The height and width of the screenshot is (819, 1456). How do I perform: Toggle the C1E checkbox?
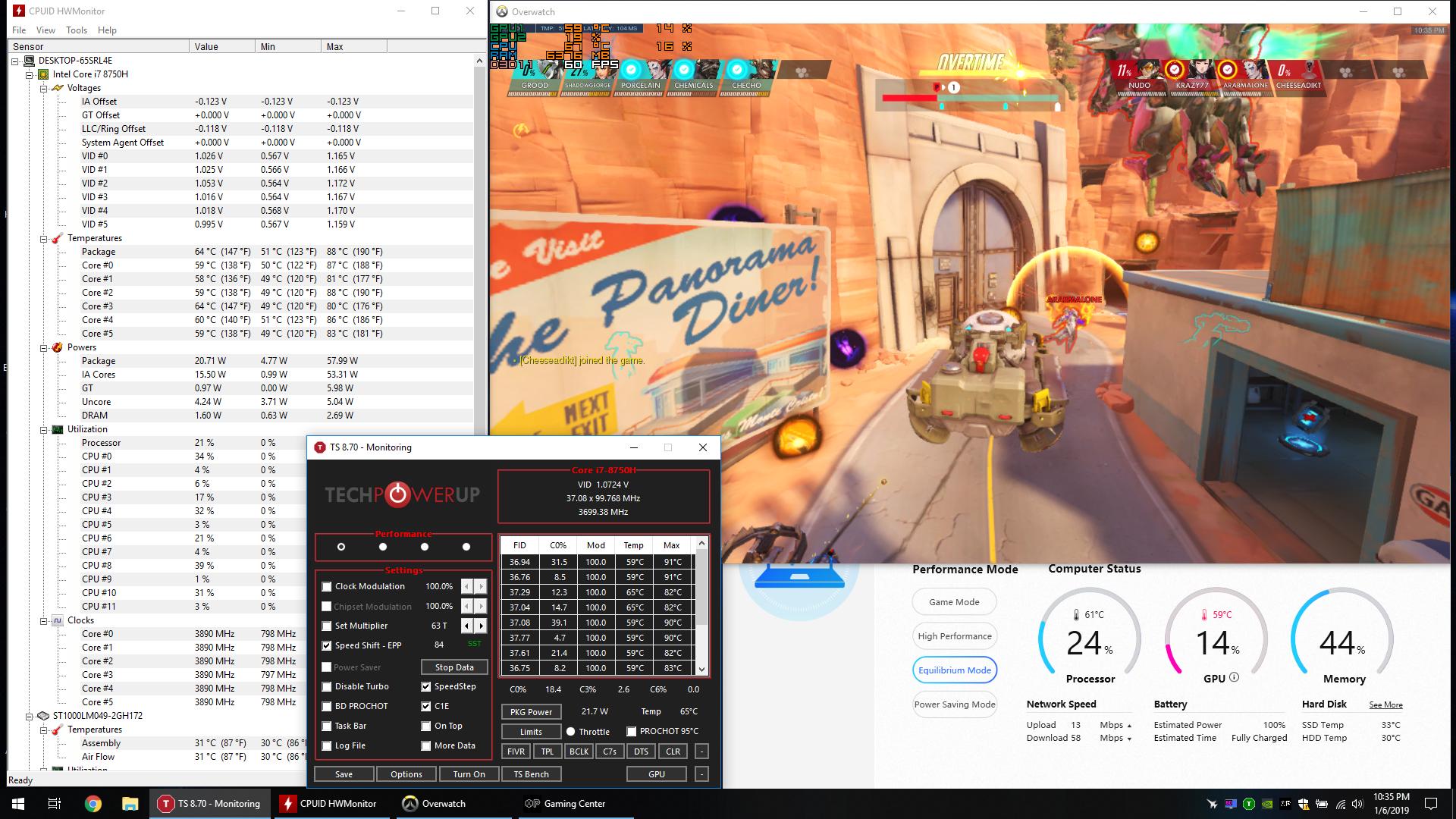(x=426, y=706)
